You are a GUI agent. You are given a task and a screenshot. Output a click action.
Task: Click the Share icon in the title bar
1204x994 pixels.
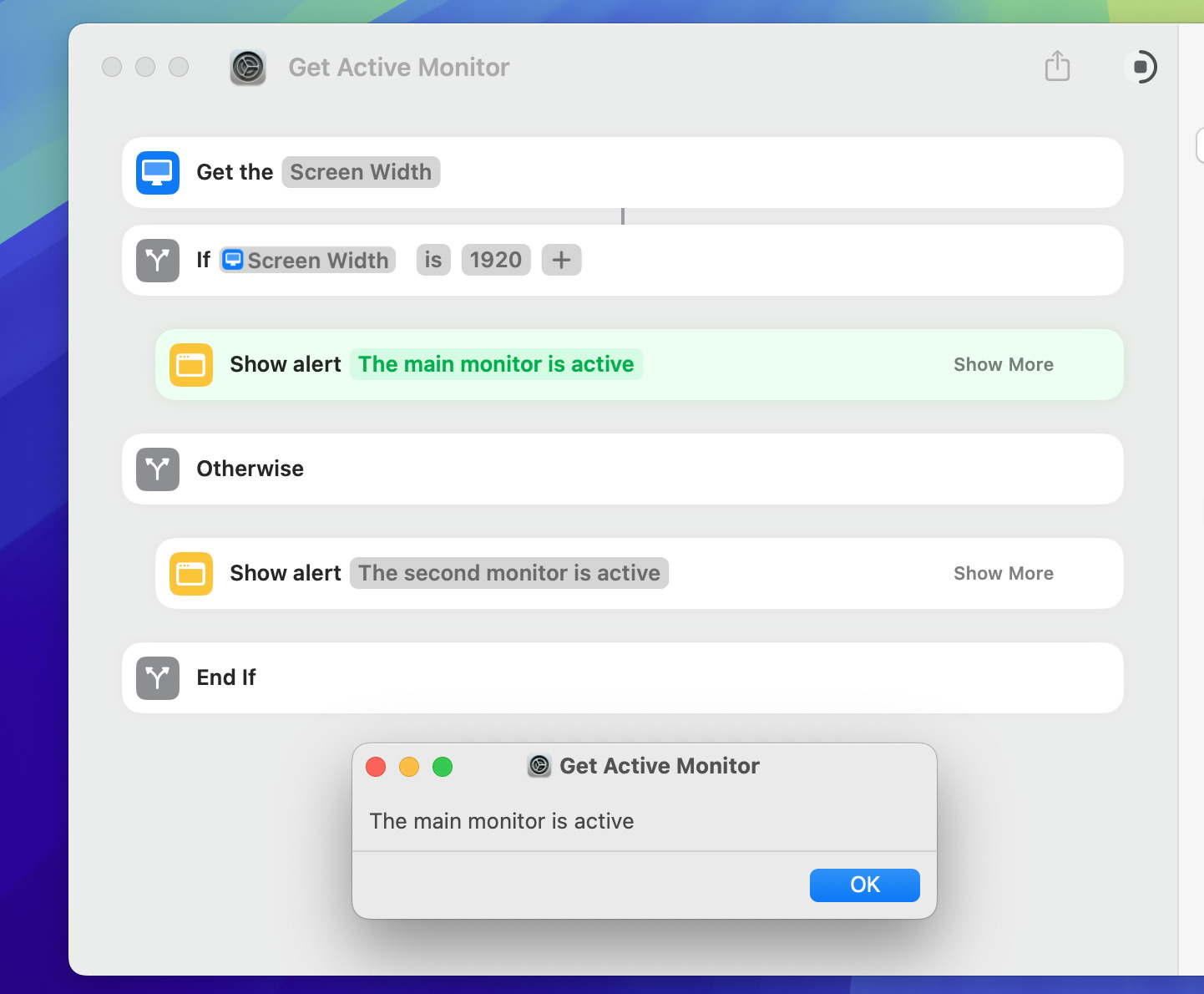coord(1057,66)
